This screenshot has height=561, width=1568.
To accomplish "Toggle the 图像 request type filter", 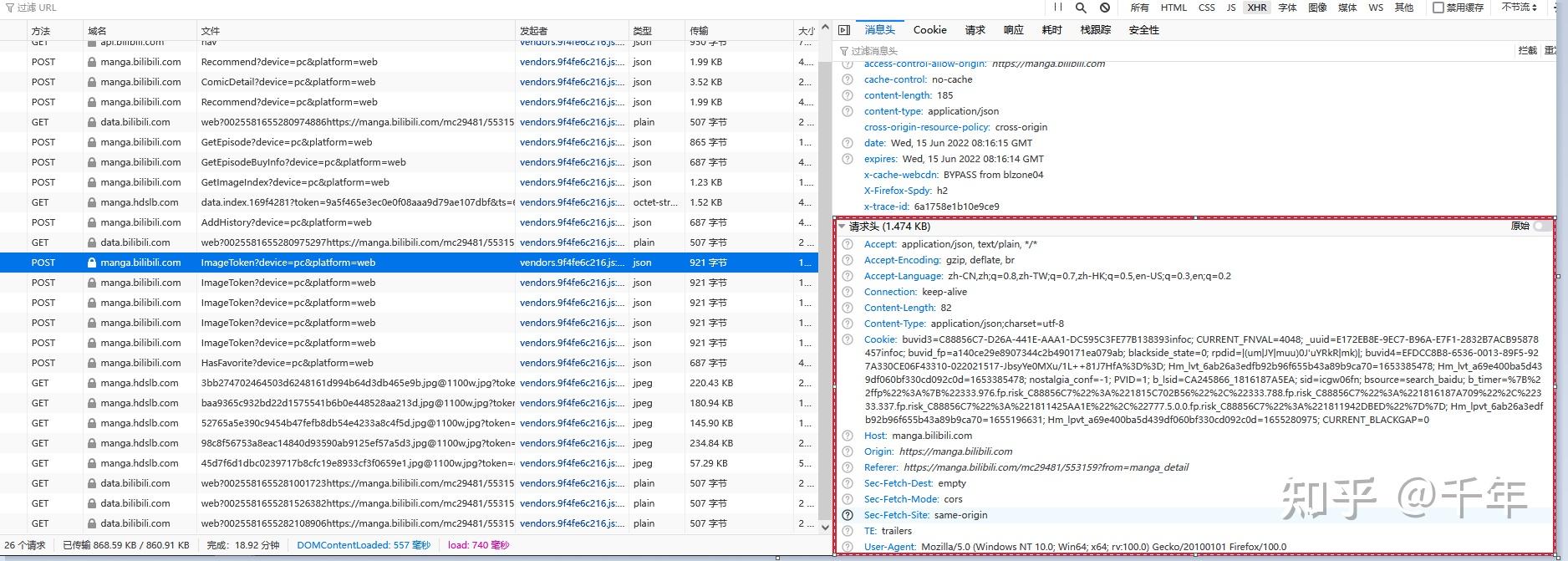I will click(x=1317, y=8).
